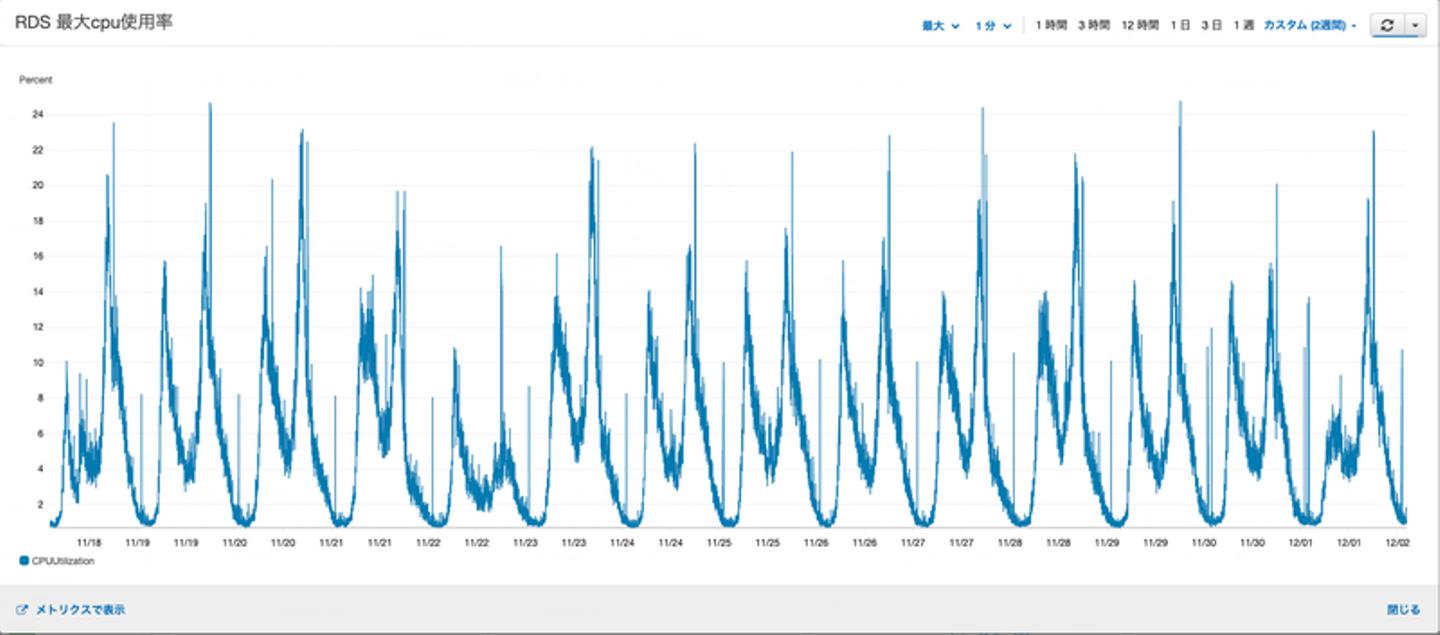Refresh the graph with the refresh icon

(1386, 26)
